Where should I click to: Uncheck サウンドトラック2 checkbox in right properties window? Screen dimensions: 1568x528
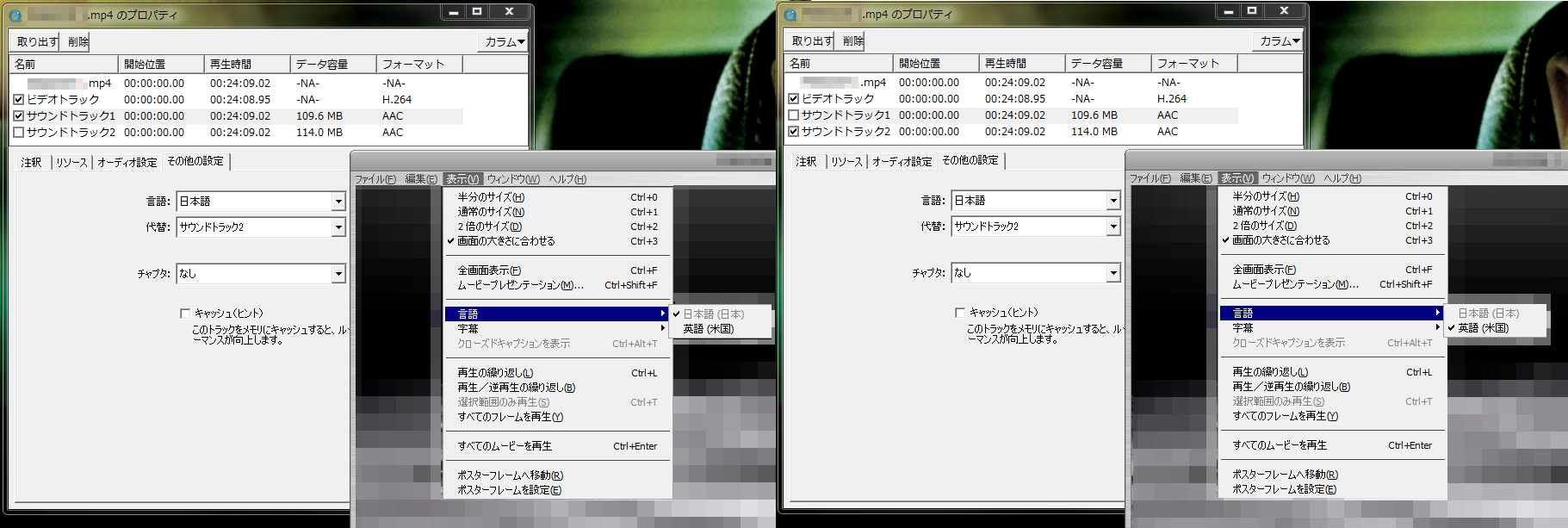[x=793, y=132]
